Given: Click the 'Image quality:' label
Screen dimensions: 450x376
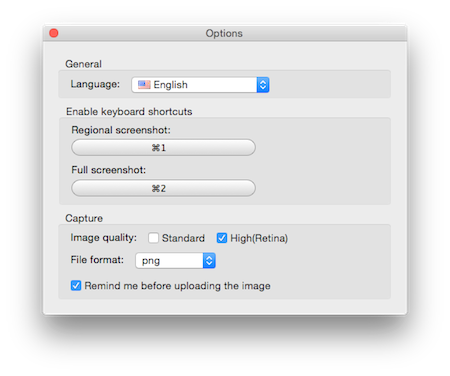Looking at the screenshot, I should pos(103,238).
